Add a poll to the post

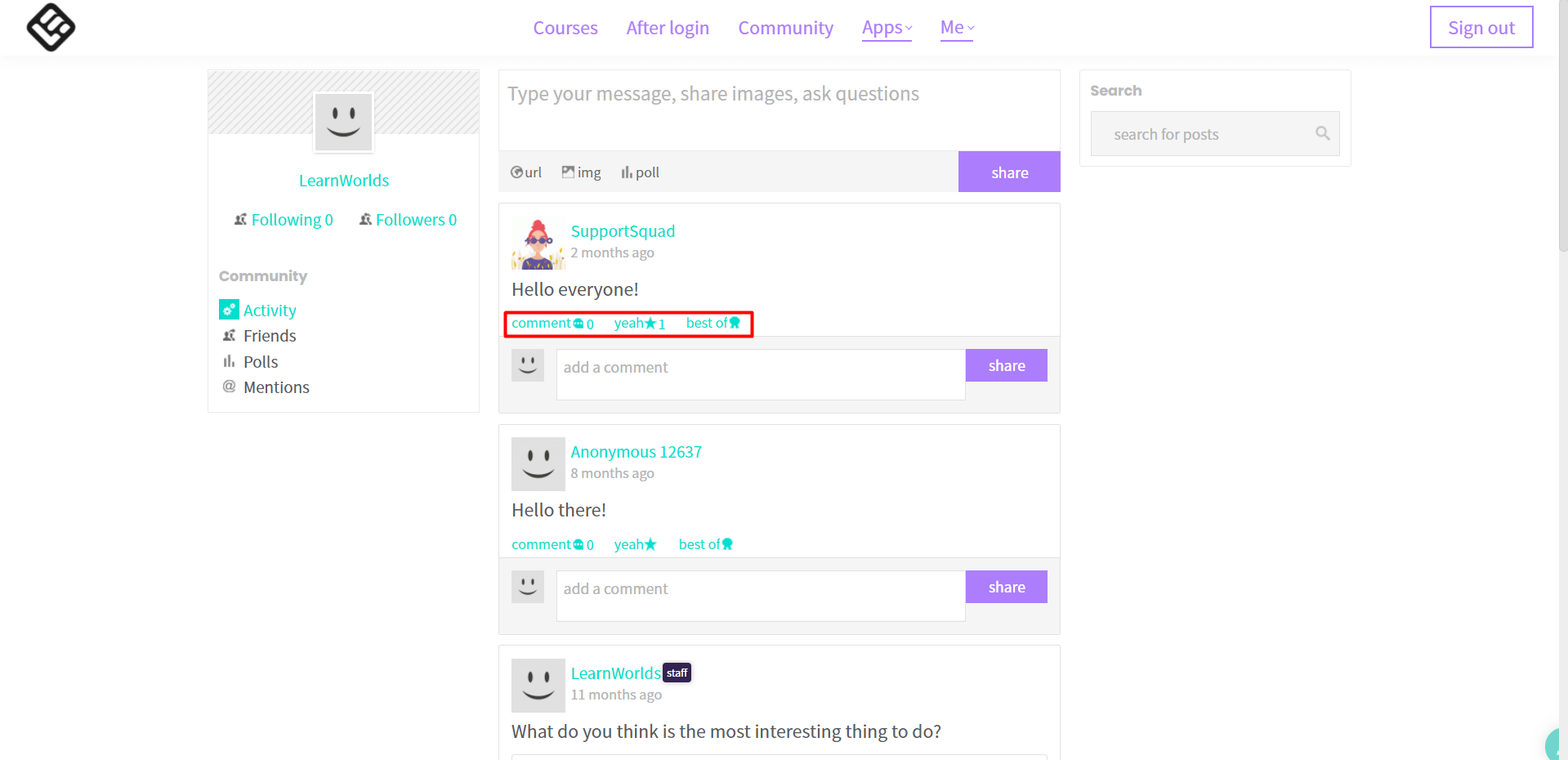(640, 172)
